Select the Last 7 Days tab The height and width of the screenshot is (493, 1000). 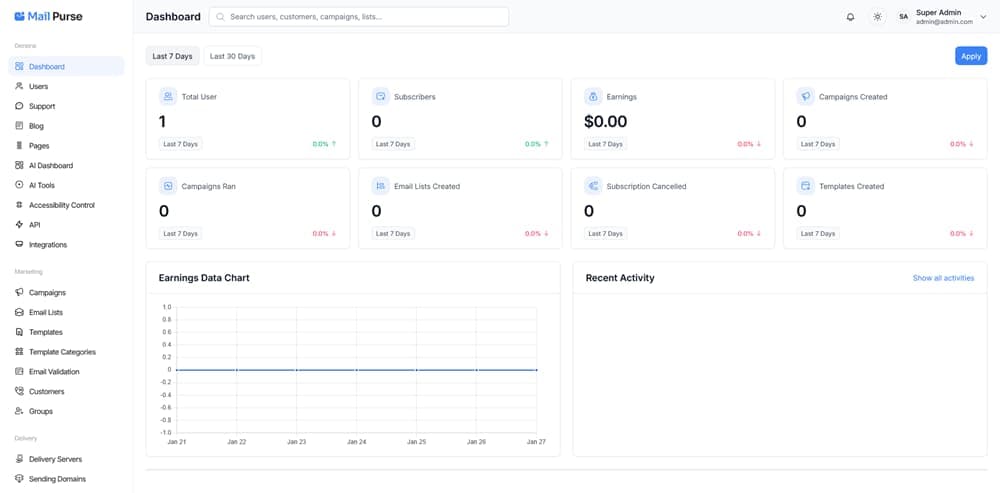[172, 56]
